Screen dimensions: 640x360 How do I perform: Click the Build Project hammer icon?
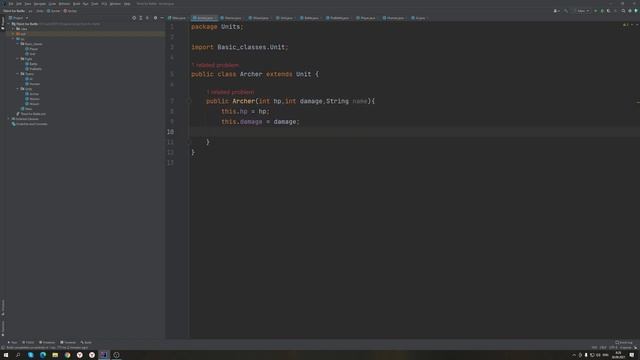[x=566, y=11]
